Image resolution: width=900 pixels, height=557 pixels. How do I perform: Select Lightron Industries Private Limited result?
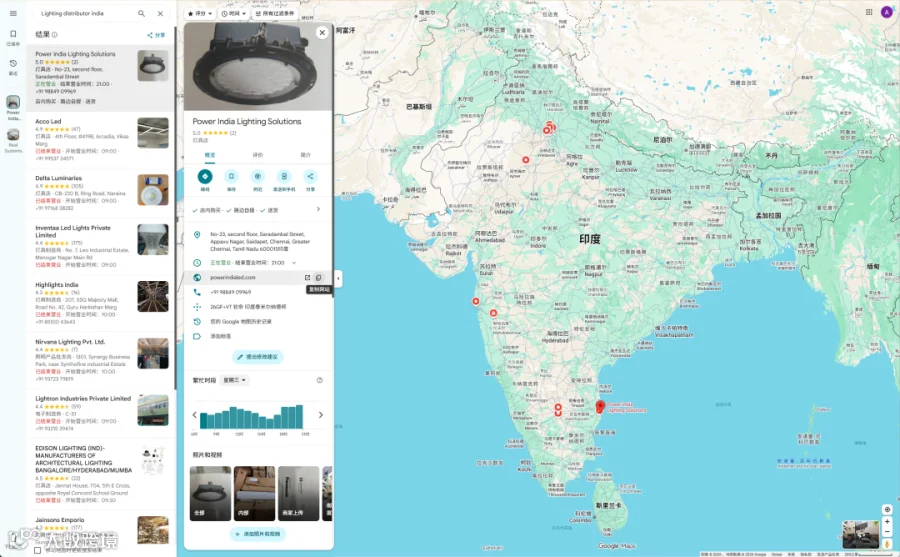102,413
